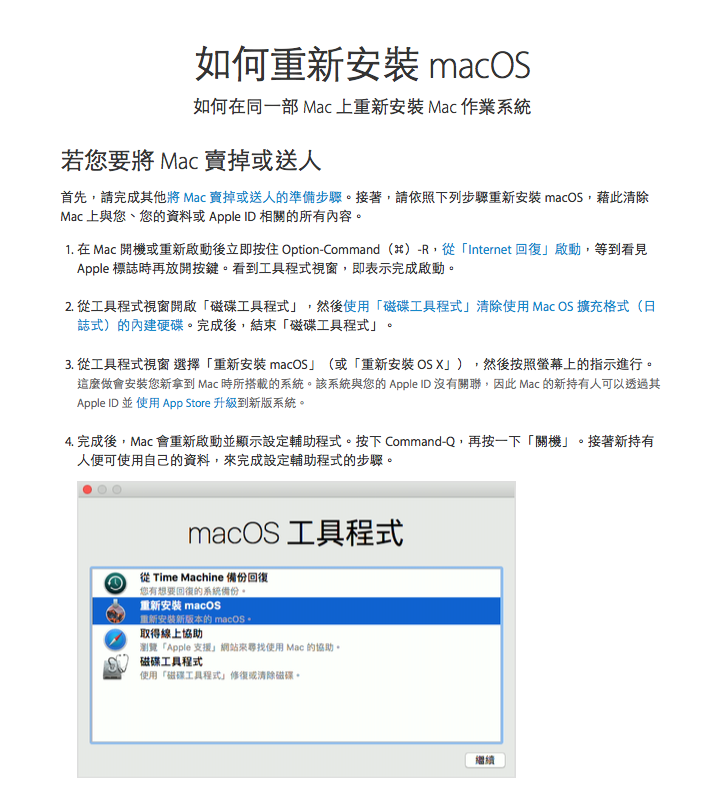This screenshot has height=805, width=714.
Task: Select the 從 Time Machine 備份回復 row
Action: pos(297,583)
